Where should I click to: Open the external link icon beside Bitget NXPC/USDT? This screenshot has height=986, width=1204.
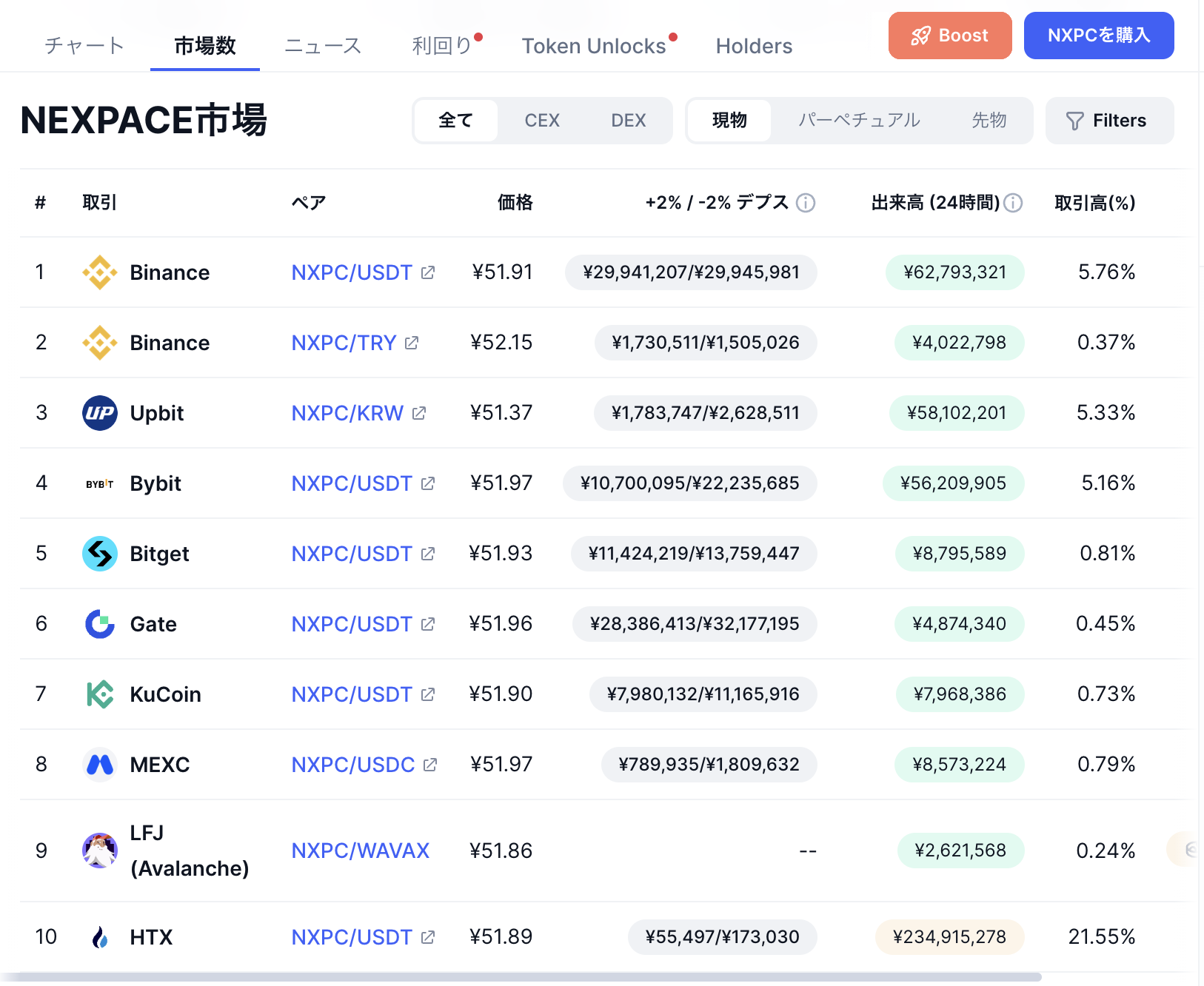pos(428,554)
